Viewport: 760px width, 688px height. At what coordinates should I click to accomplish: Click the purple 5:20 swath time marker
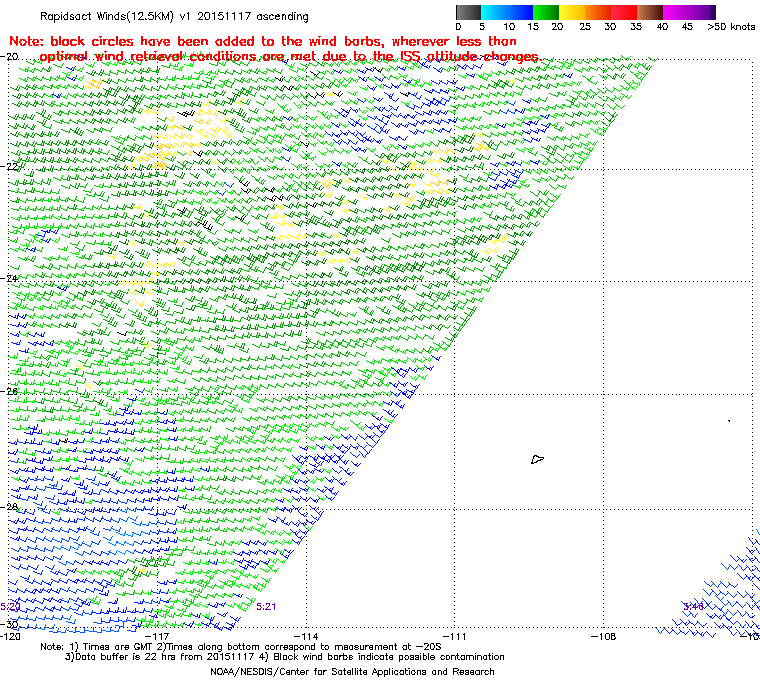(x=10, y=607)
